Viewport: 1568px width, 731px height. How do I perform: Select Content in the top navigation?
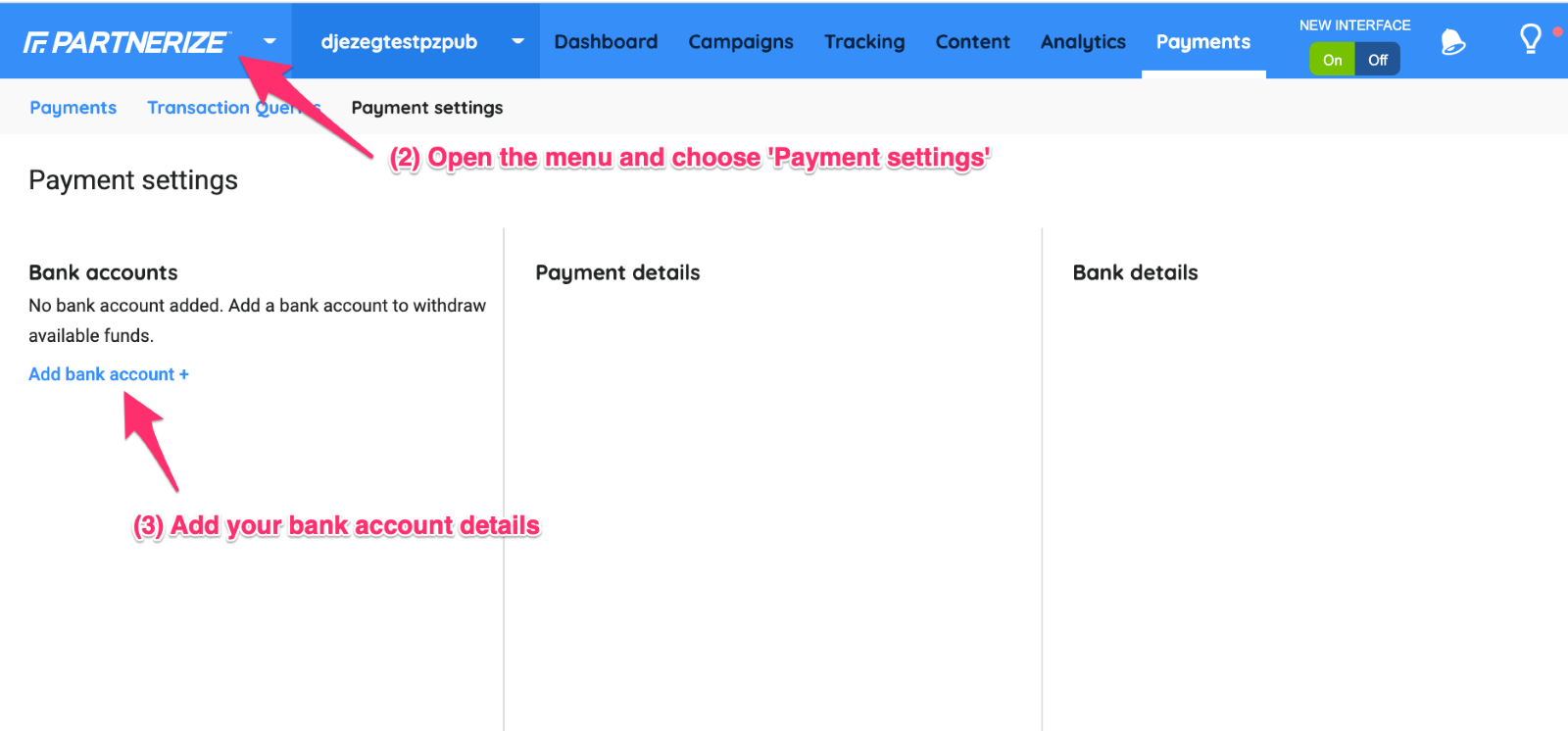[972, 42]
